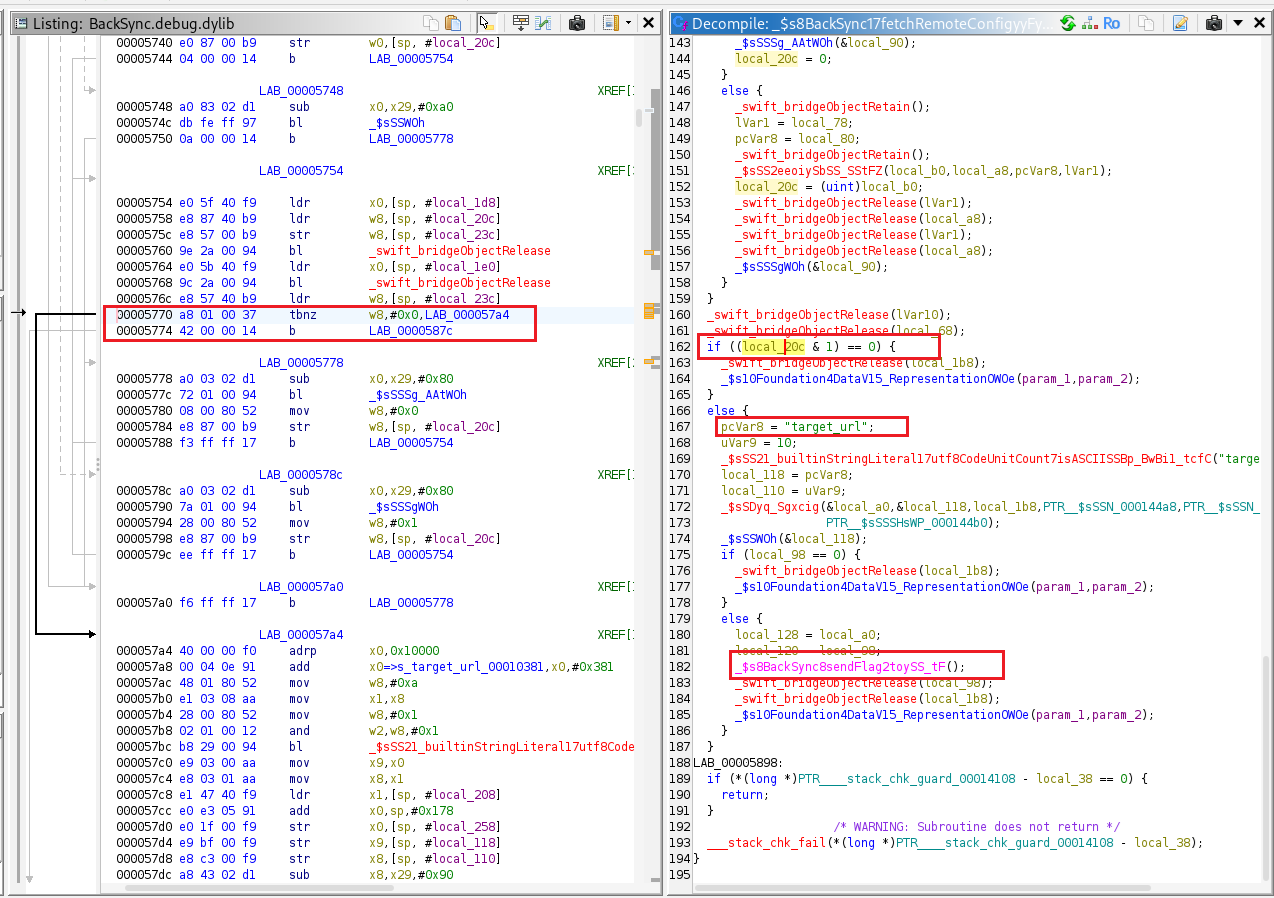This screenshot has width=1274, height=898.
Task: Click LAB_000057a4 operand in the tbnz instruction
Action: pyautogui.click(x=466, y=315)
